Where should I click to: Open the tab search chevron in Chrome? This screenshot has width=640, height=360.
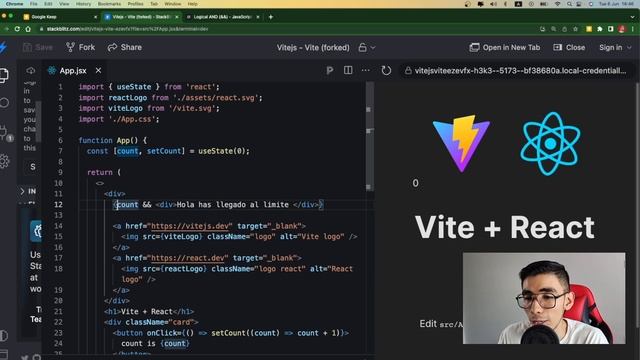point(633,17)
